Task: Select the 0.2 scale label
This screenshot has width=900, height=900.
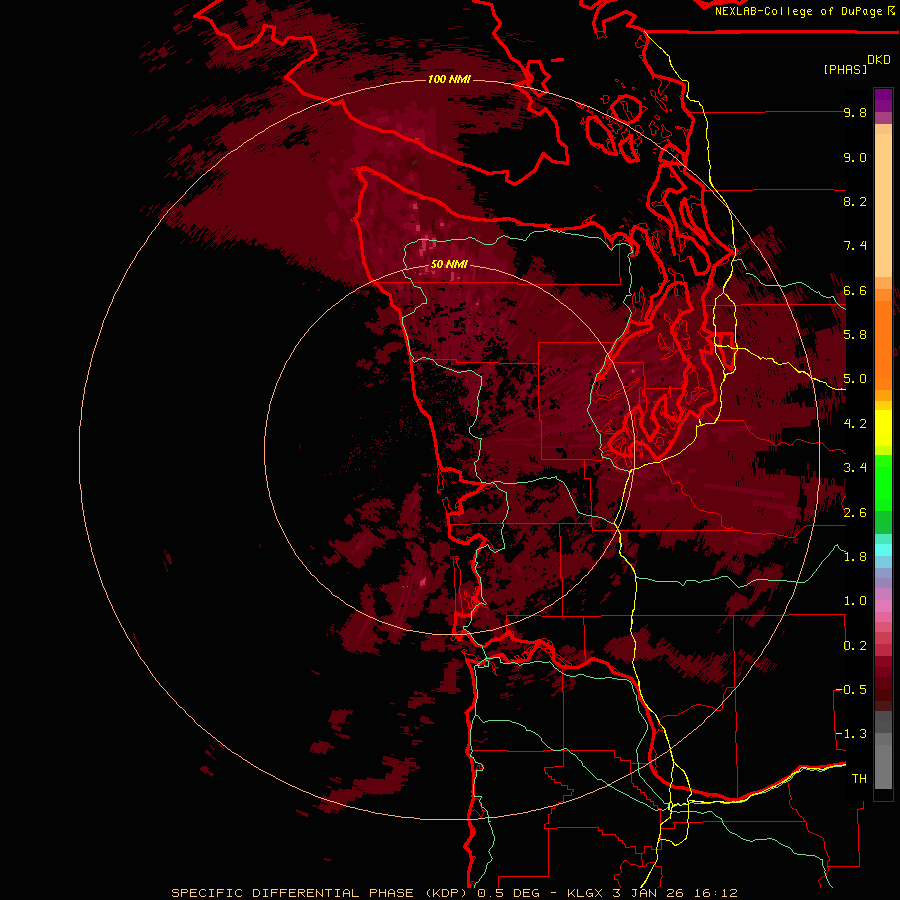Action: click(x=855, y=646)
